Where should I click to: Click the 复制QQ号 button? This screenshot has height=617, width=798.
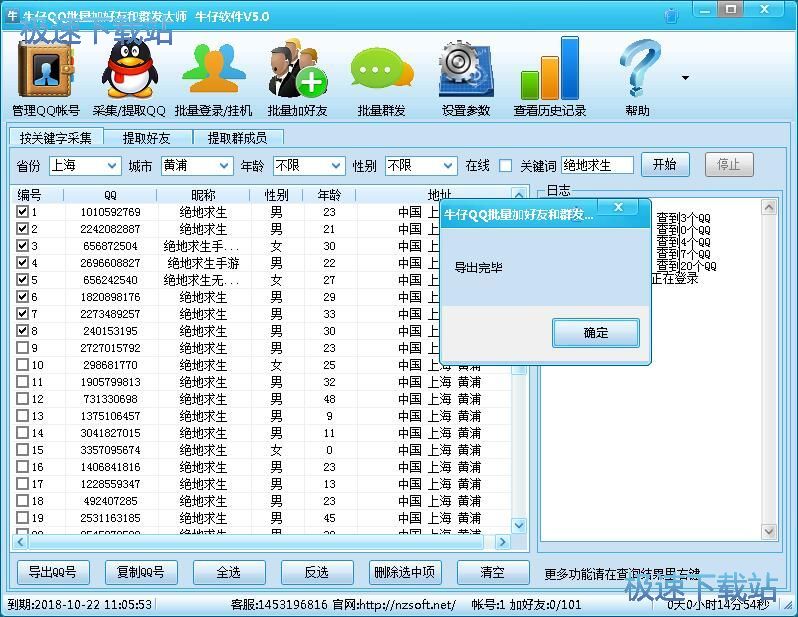[141, 572]
